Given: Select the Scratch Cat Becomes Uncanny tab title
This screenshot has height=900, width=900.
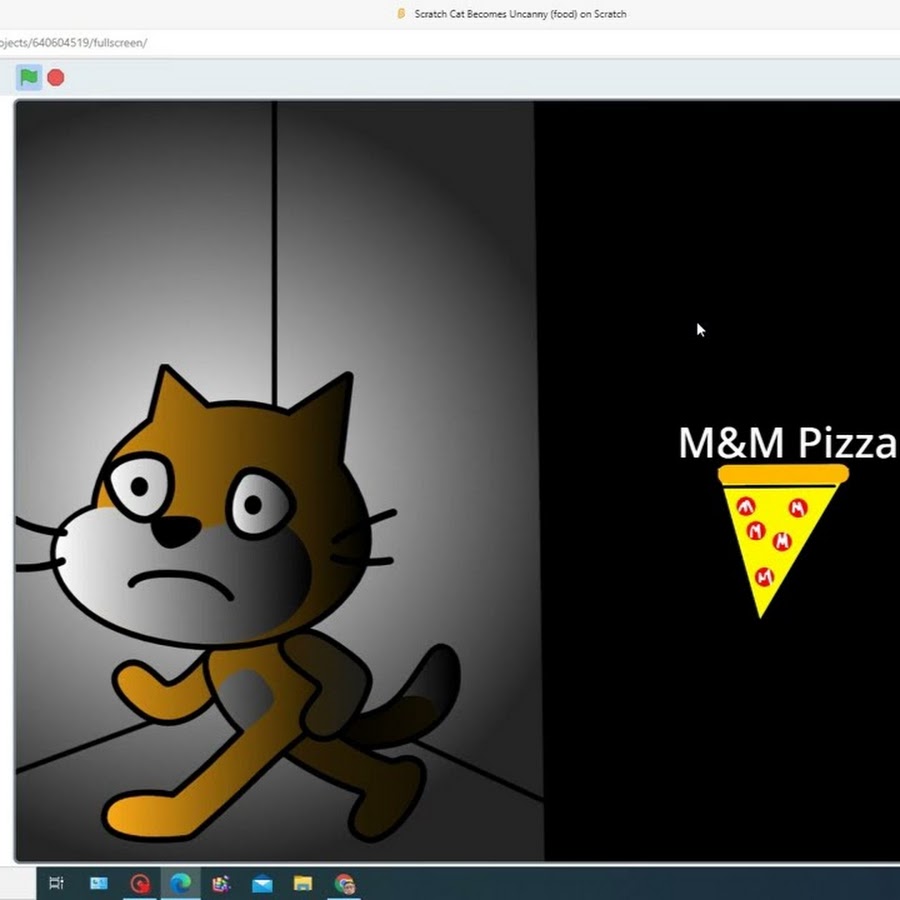Looking at the screenshot, I should tap(520, 14).
